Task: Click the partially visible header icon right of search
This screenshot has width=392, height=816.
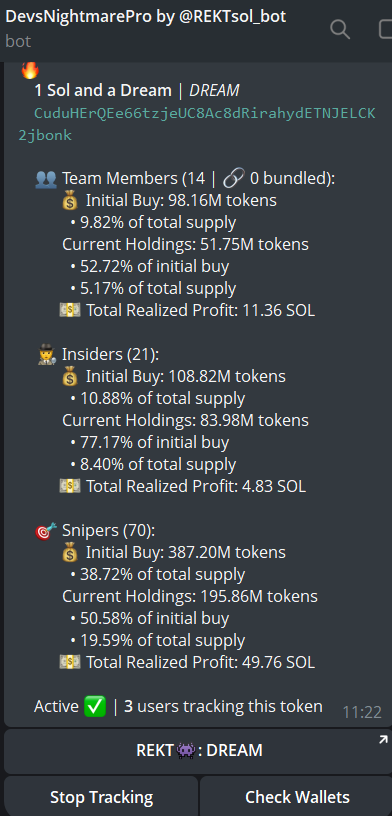Action: tap(386, 30)
